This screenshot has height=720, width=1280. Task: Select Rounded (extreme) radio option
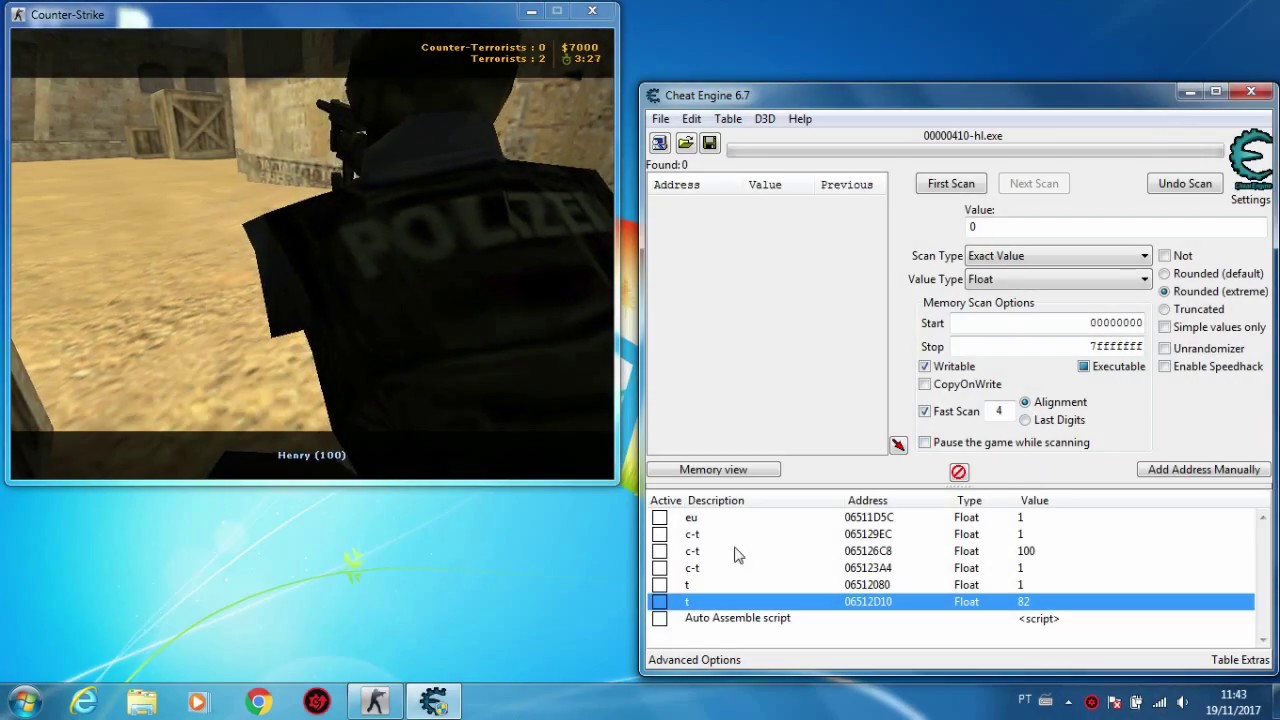(x=1164, y=292)
